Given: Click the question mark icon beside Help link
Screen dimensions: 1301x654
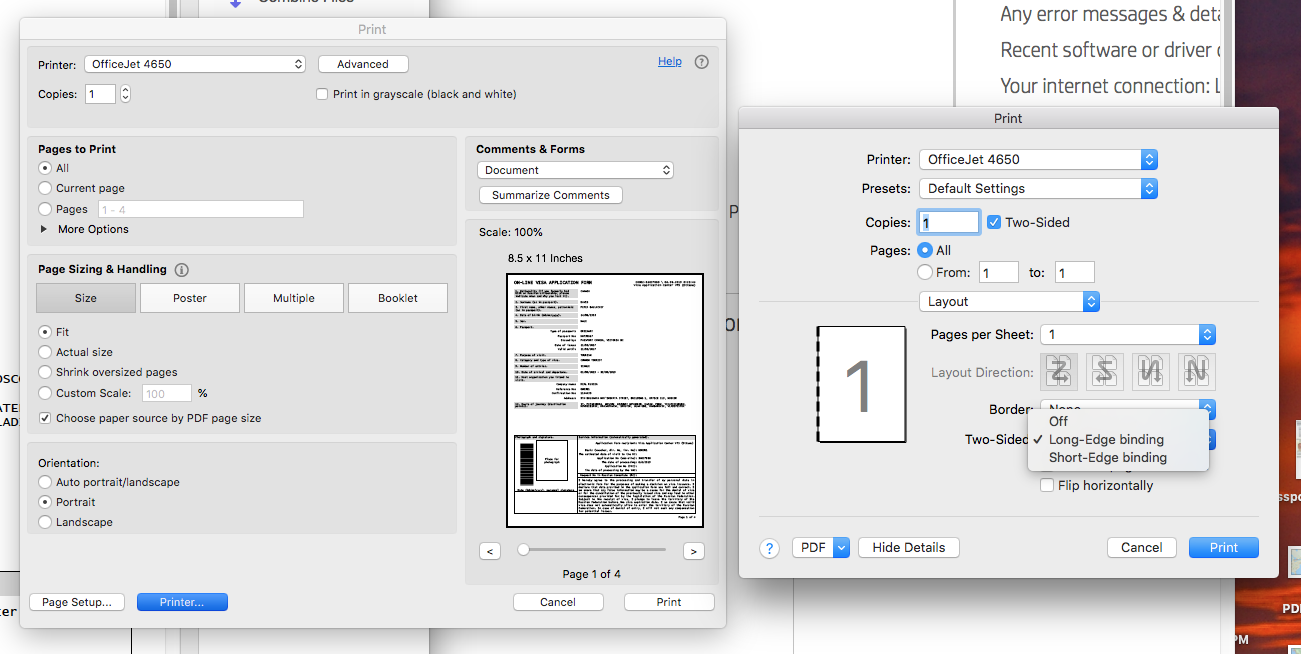Looking at the screenshot, I should click(x=701, y=62).
